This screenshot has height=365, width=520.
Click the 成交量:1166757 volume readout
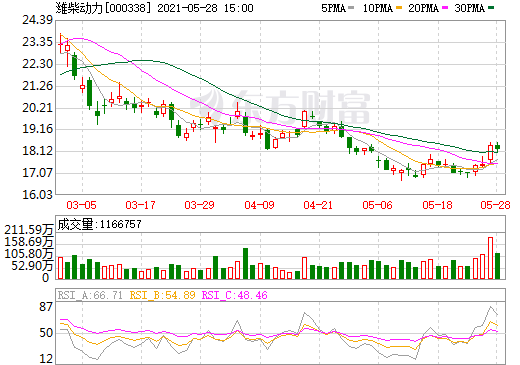(x=99, y=224)
